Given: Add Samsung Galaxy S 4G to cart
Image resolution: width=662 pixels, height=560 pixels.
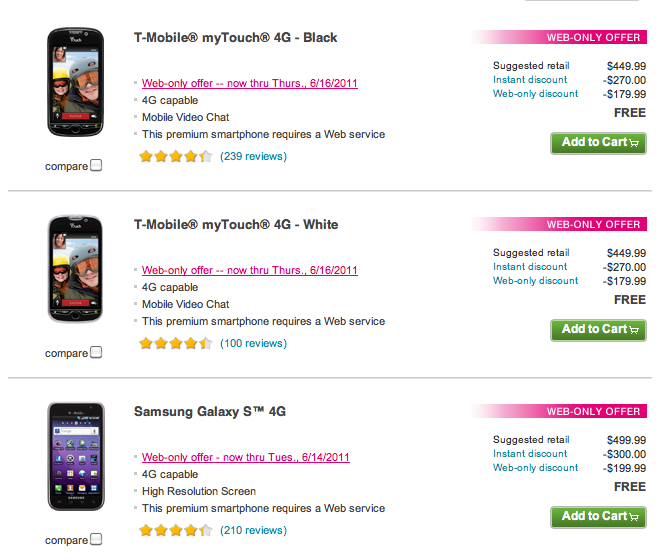Looking at the screenshot, I should point(598,517).
